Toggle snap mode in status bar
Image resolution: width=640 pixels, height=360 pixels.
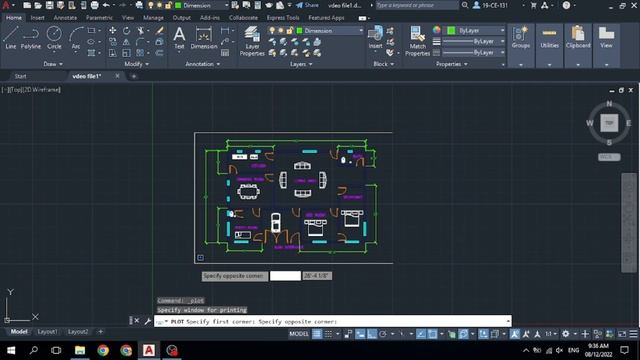tap(328, 334)
